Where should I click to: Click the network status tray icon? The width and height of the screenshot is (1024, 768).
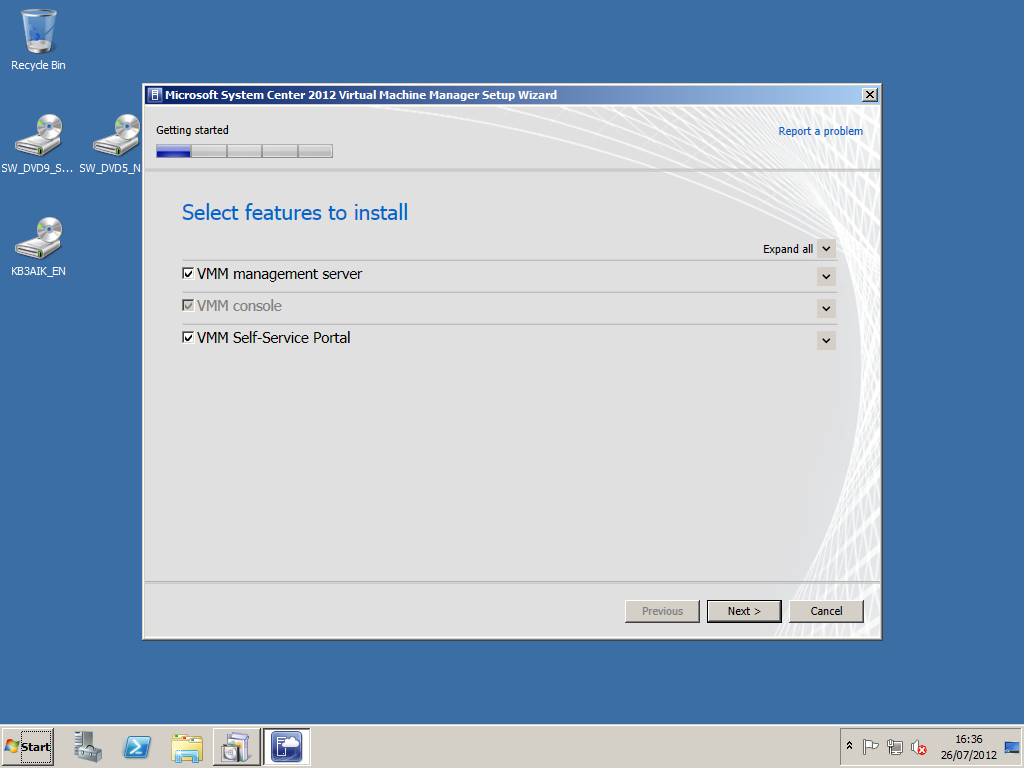(895, 746)
